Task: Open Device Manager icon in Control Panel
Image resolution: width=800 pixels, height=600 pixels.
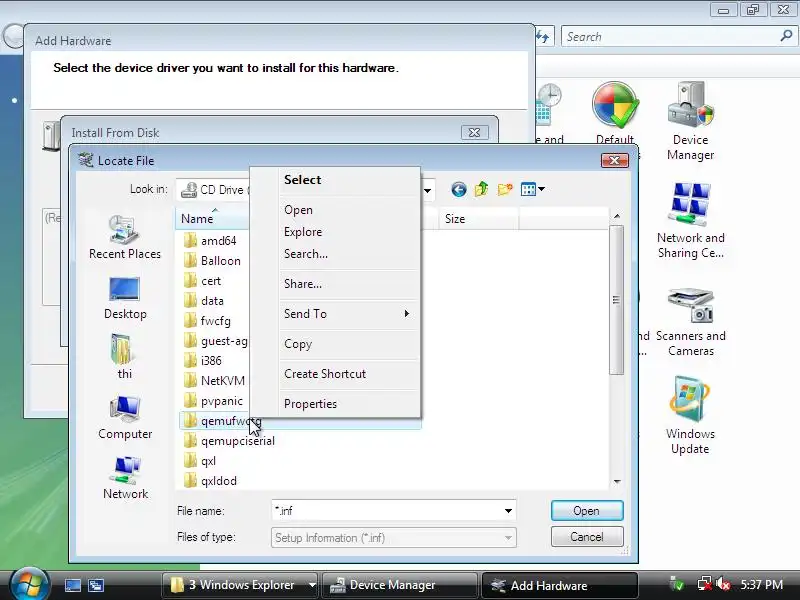Action: (690, 121)
